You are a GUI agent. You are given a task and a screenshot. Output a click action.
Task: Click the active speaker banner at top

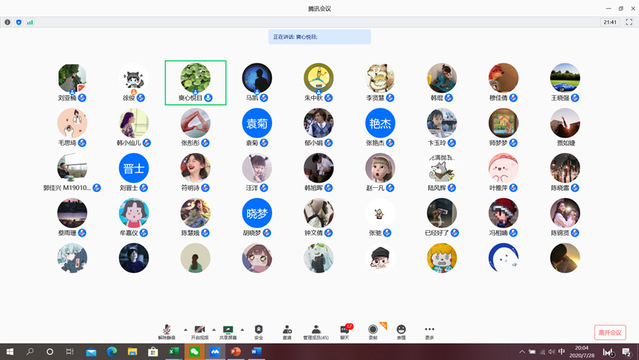(x=320, y=37)
